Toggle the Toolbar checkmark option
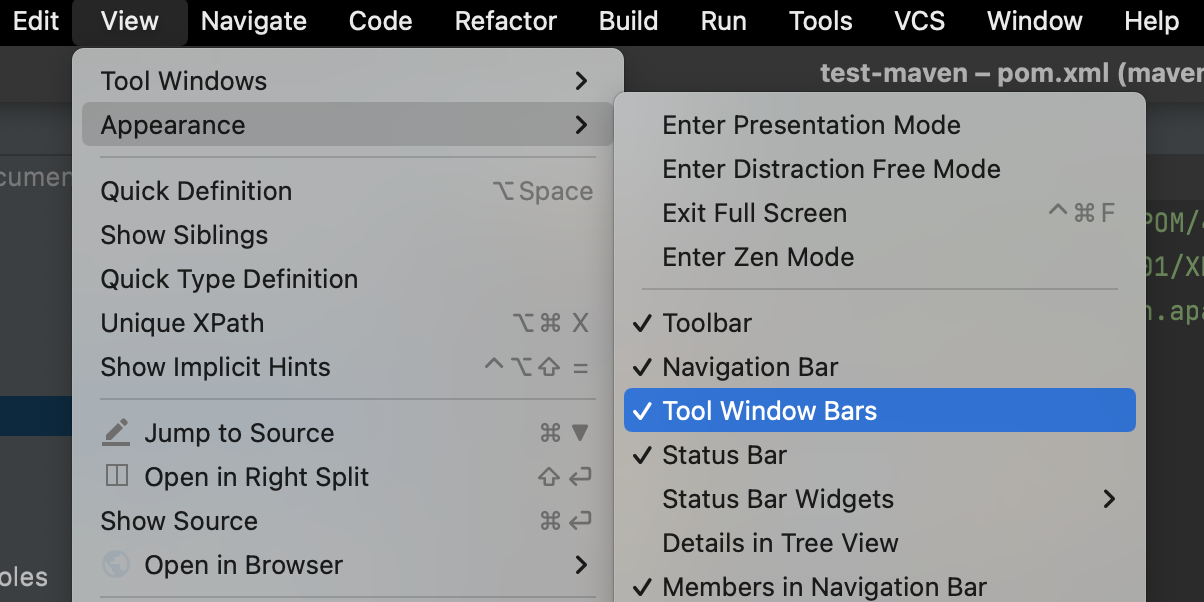The image size is (1204, 602). point(707,323)
